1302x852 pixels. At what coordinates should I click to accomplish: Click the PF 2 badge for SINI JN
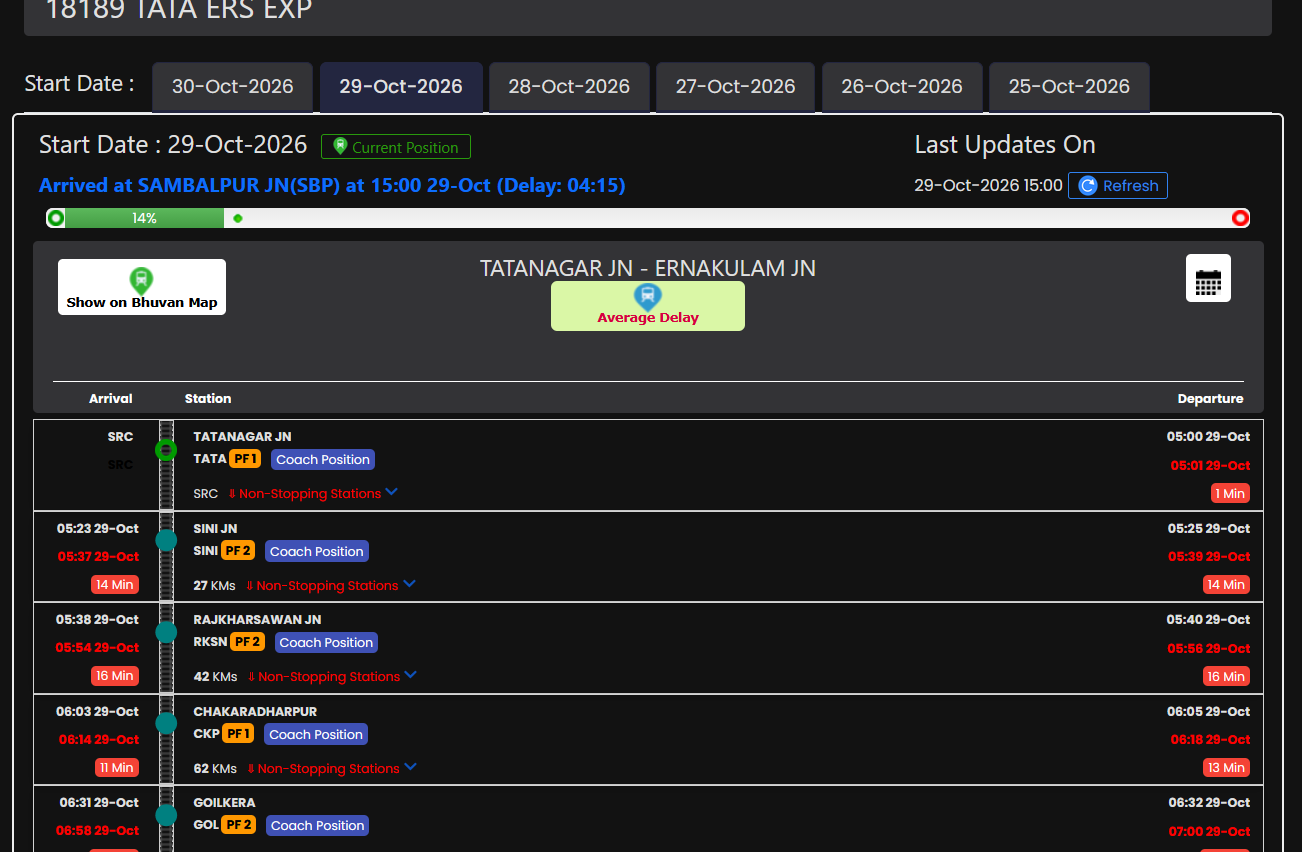click(x=238, y=551)
